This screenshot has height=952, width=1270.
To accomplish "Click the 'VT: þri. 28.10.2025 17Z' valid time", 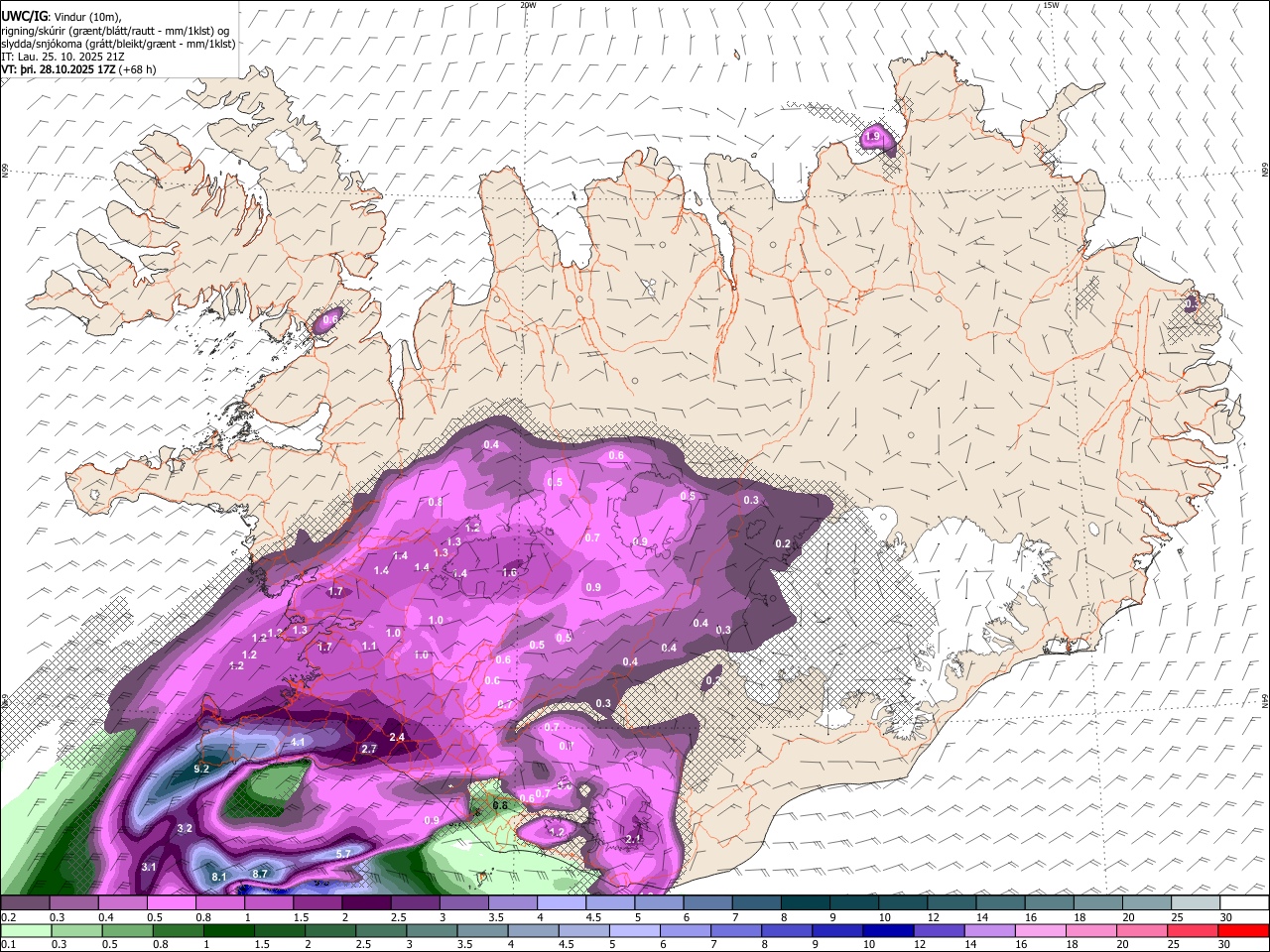I will click(58, 69).
